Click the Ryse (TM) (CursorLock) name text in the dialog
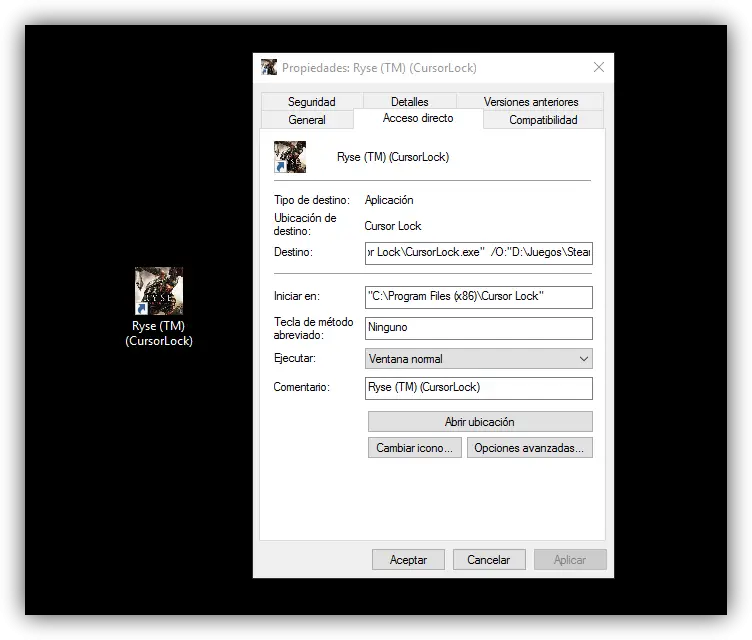The height and width of the screenshot is (640, 752). click(393, 157)
